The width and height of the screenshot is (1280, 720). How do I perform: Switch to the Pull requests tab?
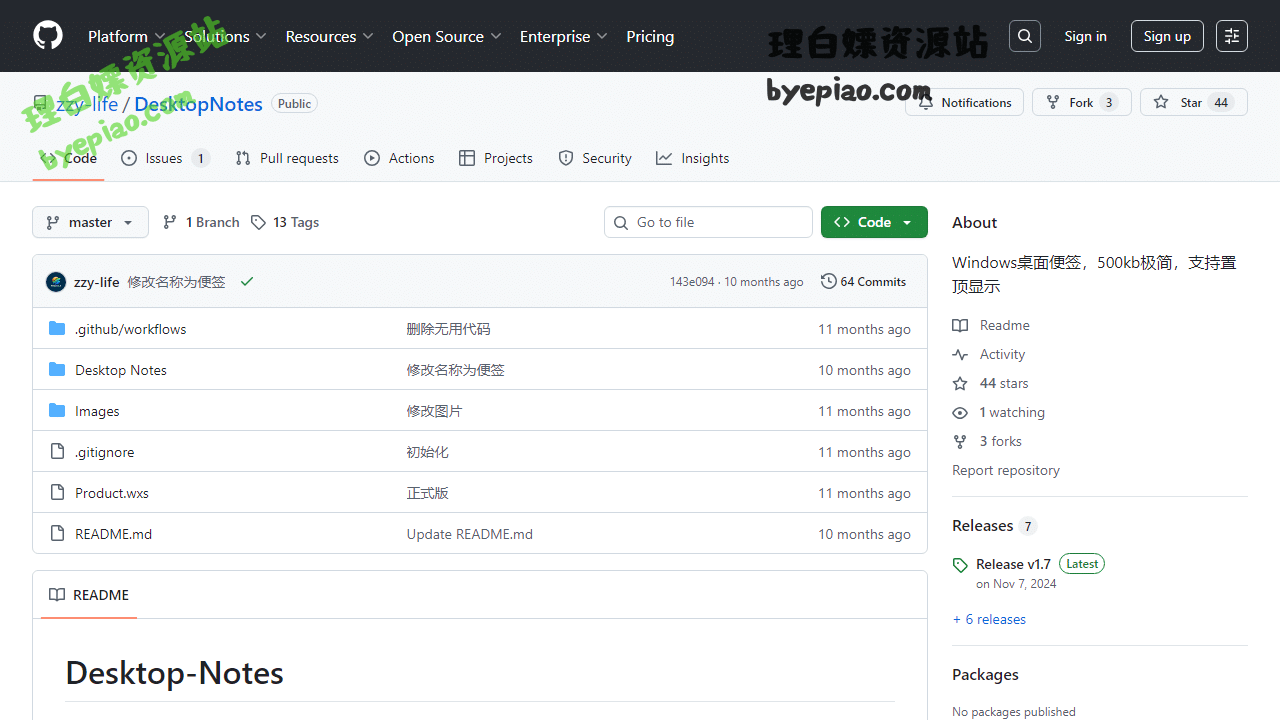(x=287, y=158)
